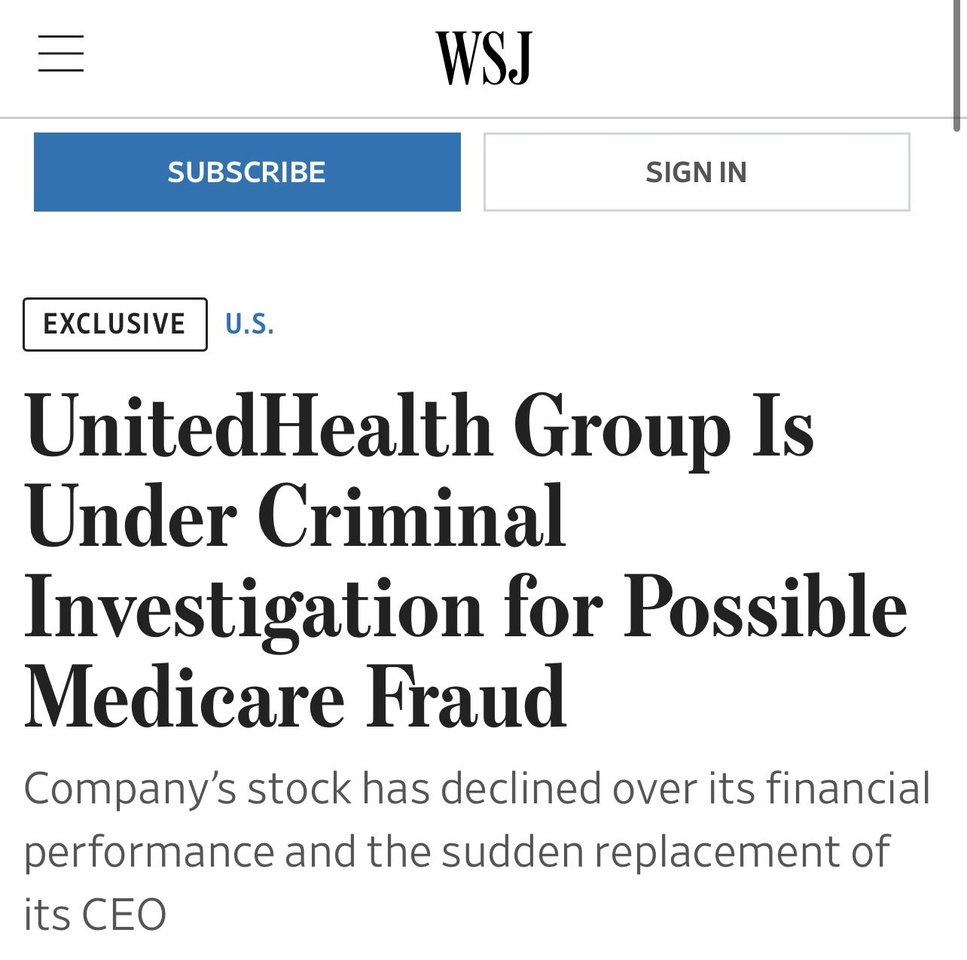967x960 pixels.
Task: Select the SIGN IN button
Action: click(x=696, y=172)
